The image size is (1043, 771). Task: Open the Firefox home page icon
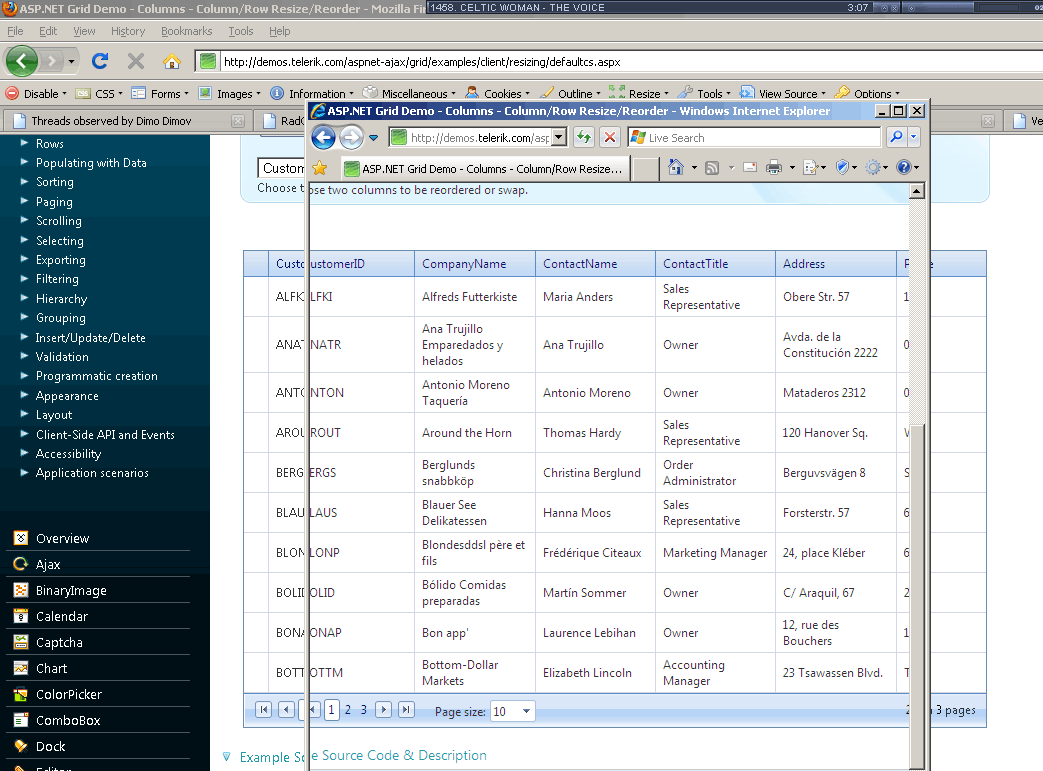pyautogui.click(x=172, y=61)
